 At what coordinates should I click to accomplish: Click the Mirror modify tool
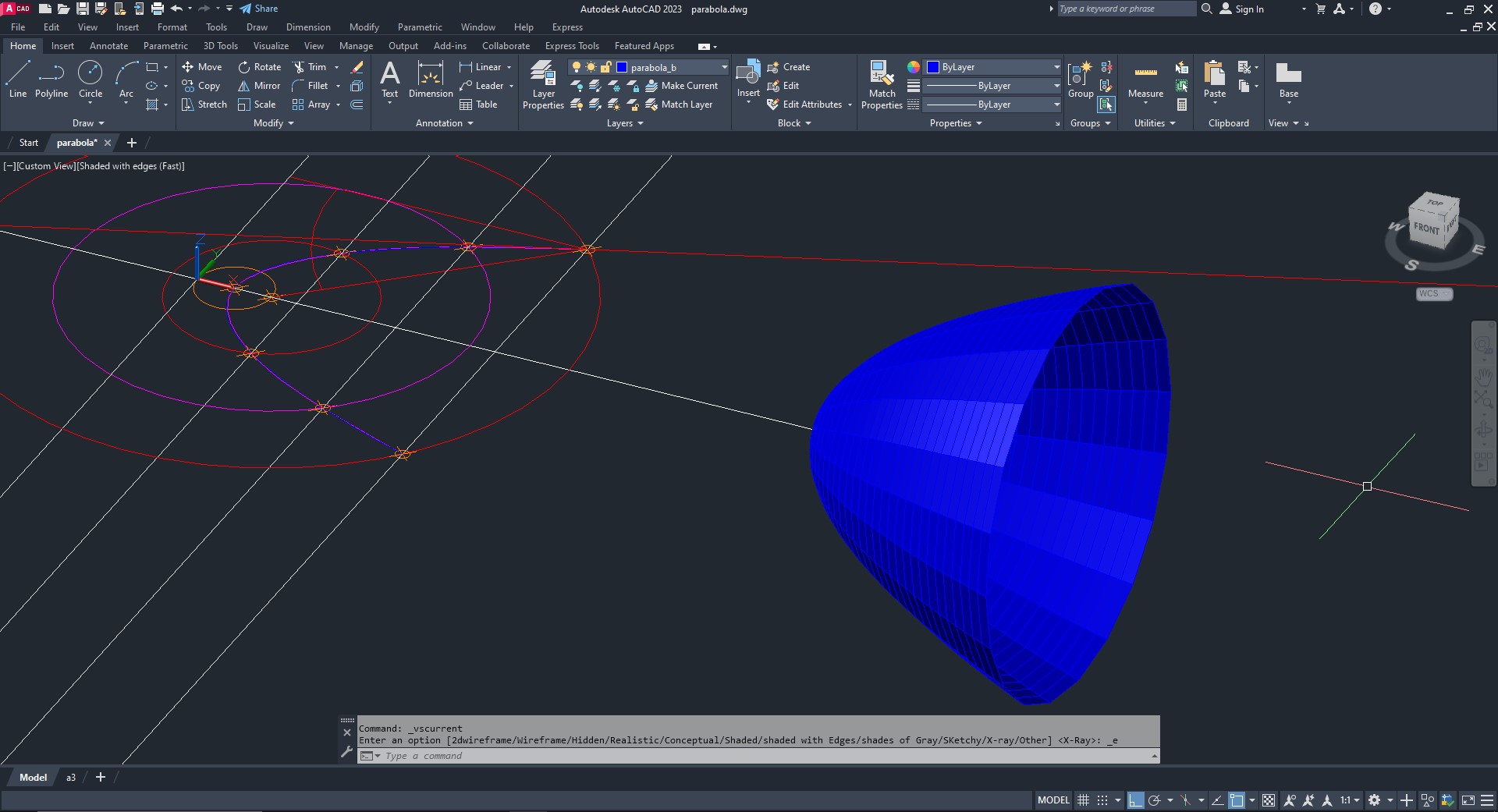pos(259,86)
